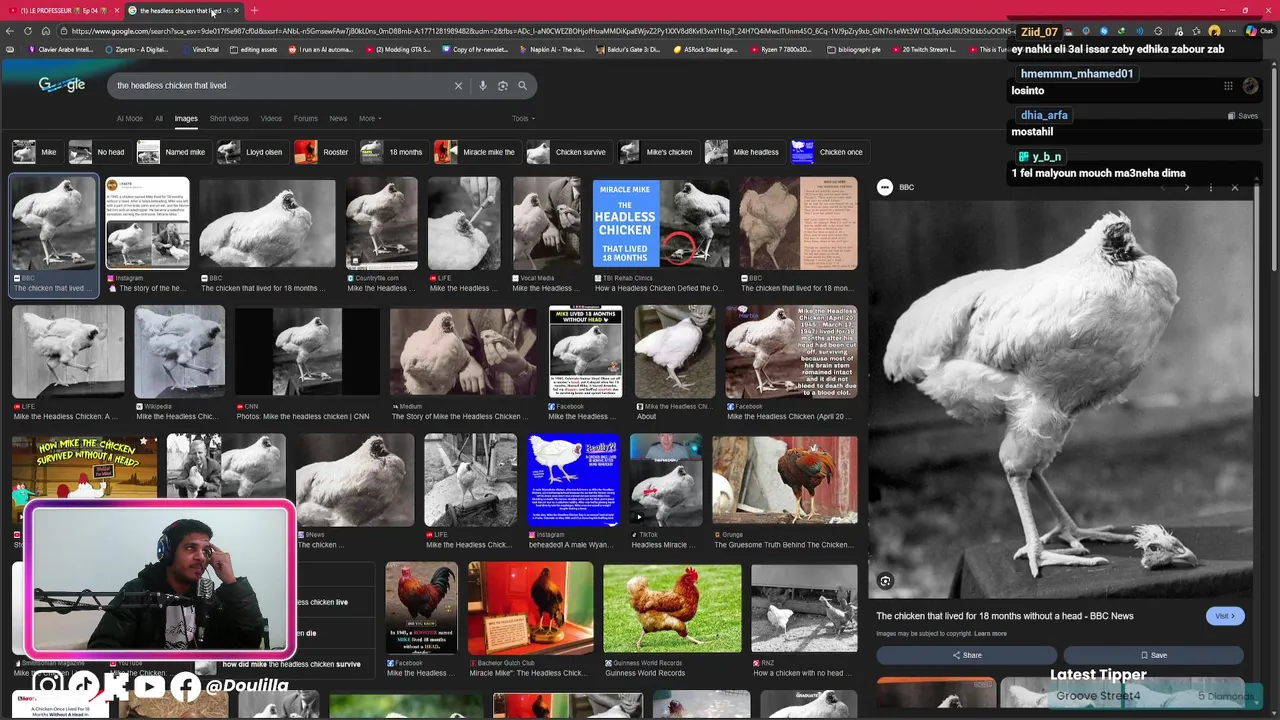Screen dimensions: 1280x720
Task: Search inside image with lens icon
Action: coord(885,581)
